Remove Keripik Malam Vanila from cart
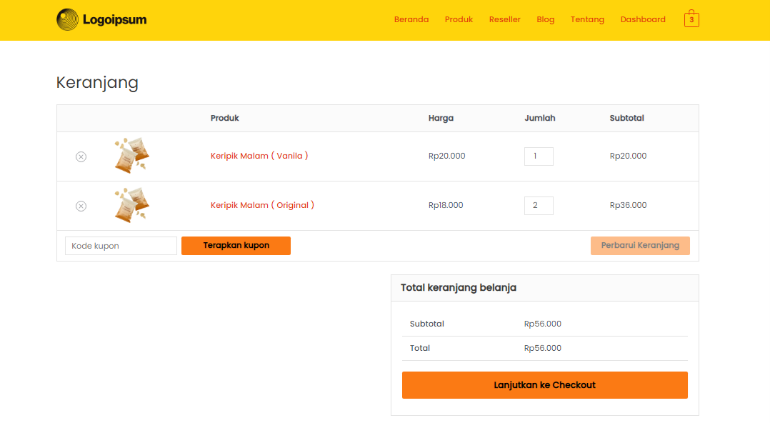This screenshot has height=423, width=770. click(81, 156)
